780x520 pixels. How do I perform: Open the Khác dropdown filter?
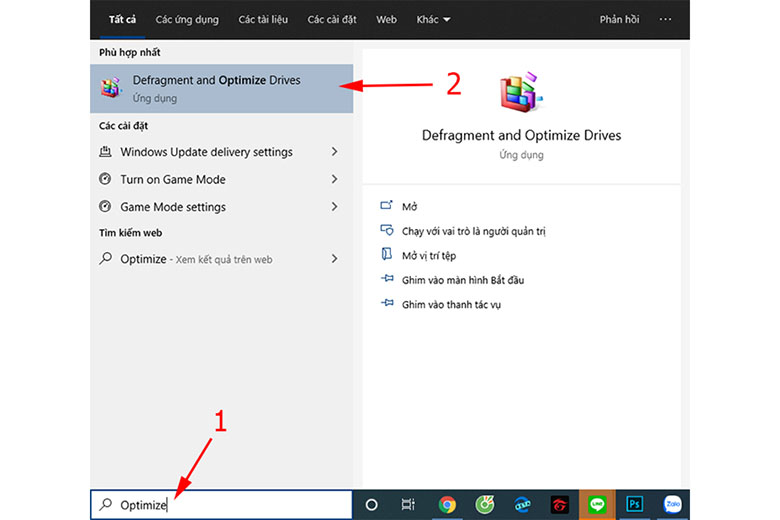(x=433, y=19)
